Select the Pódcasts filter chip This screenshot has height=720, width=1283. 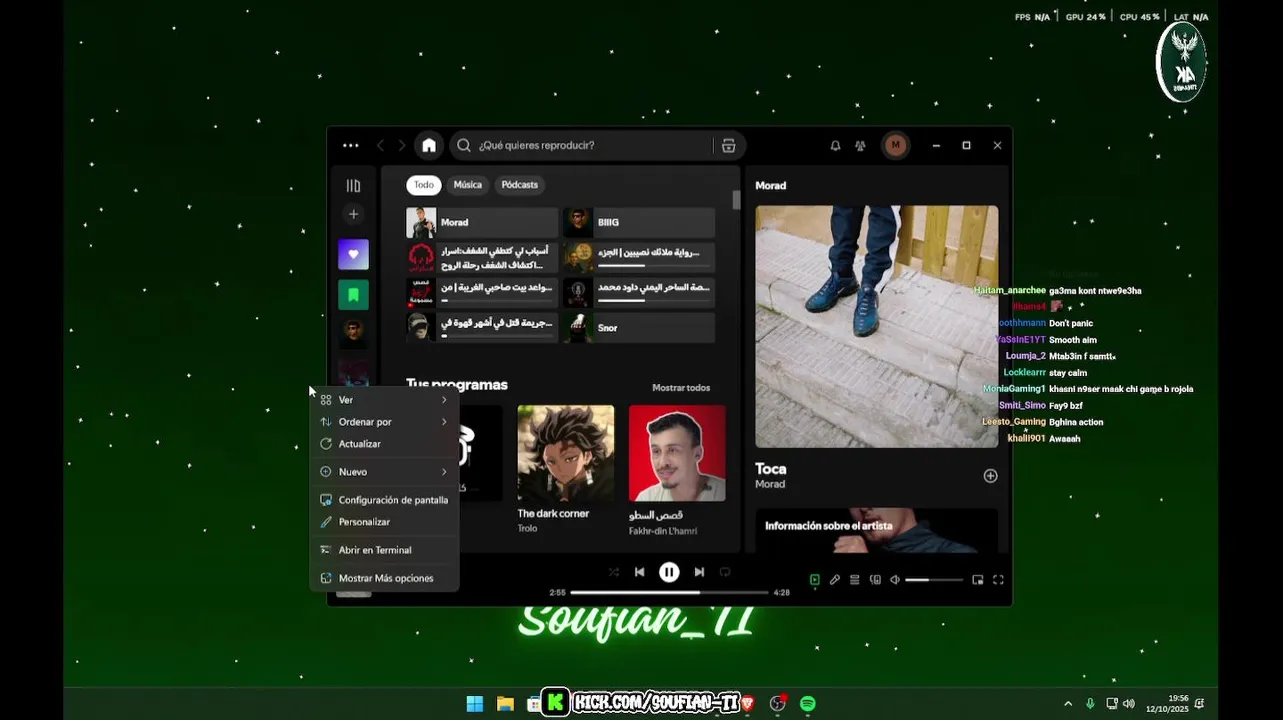[519, 185]
